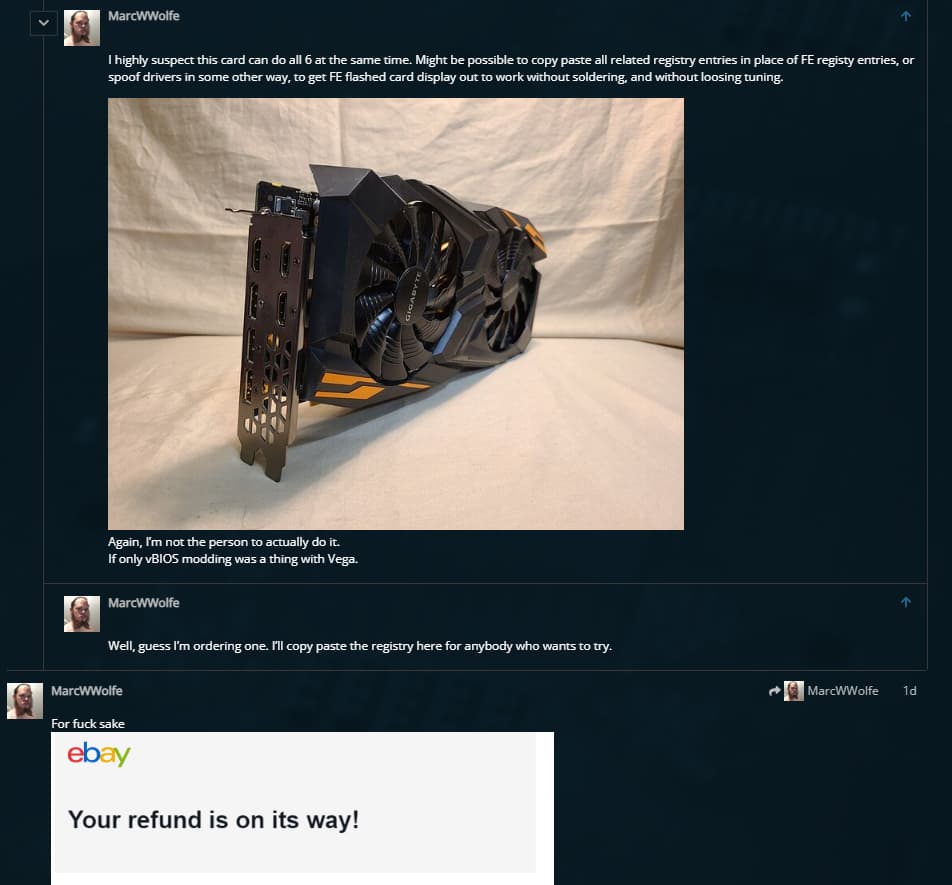The width and height of the screenshot is (952, 885).
Task: Click the eBay logo in the screenshot
Action: 99,754
